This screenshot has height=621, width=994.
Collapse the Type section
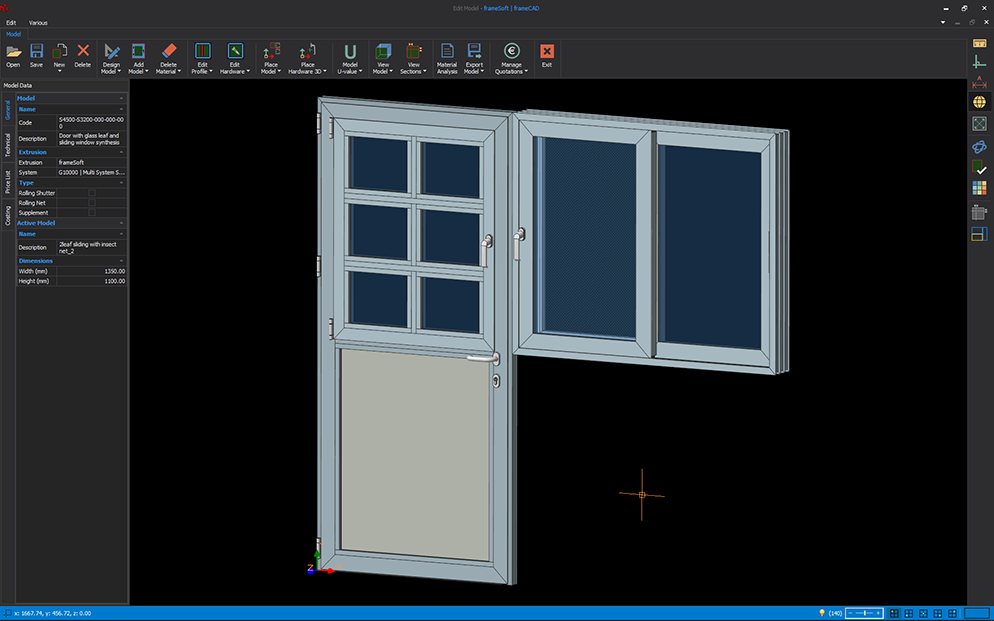click(x=121, y=182)
